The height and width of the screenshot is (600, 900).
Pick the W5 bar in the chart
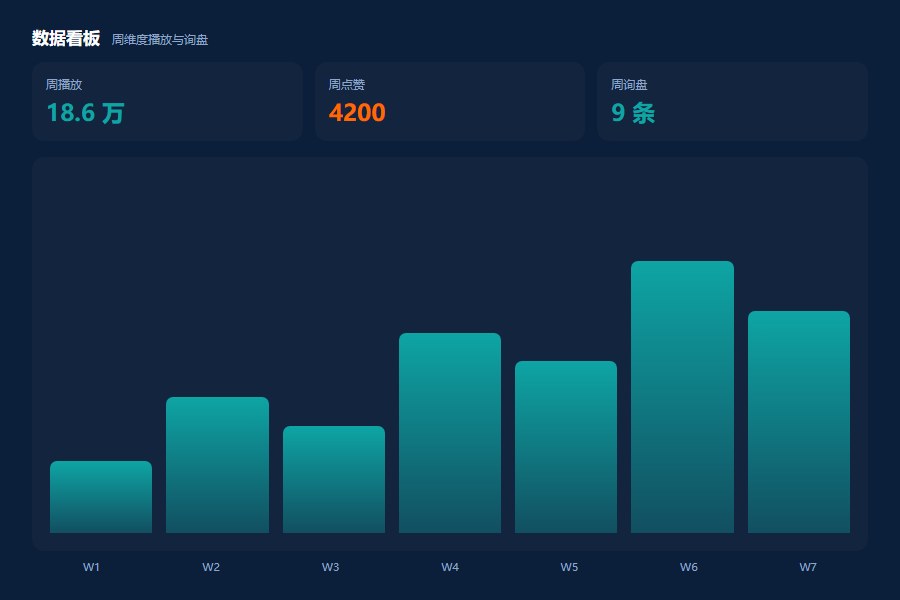(566, 447)
